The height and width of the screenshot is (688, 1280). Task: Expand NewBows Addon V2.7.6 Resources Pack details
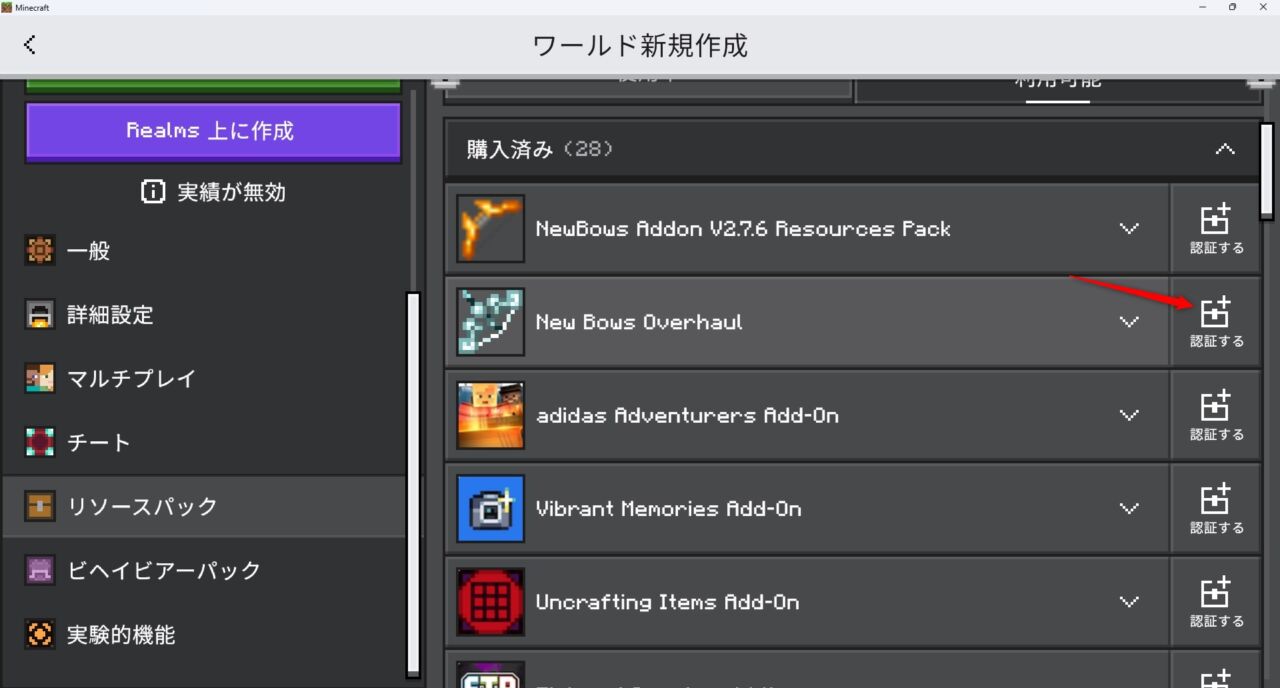[x=1129, y=229]
